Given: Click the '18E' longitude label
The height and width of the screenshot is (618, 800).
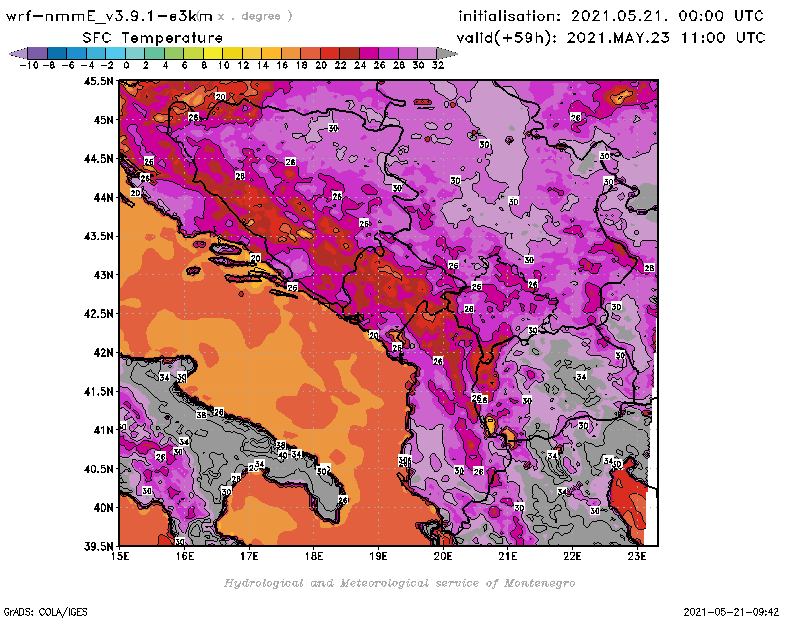Looking at the screenshot, I should pyautogui.click(x=314, y=556).
